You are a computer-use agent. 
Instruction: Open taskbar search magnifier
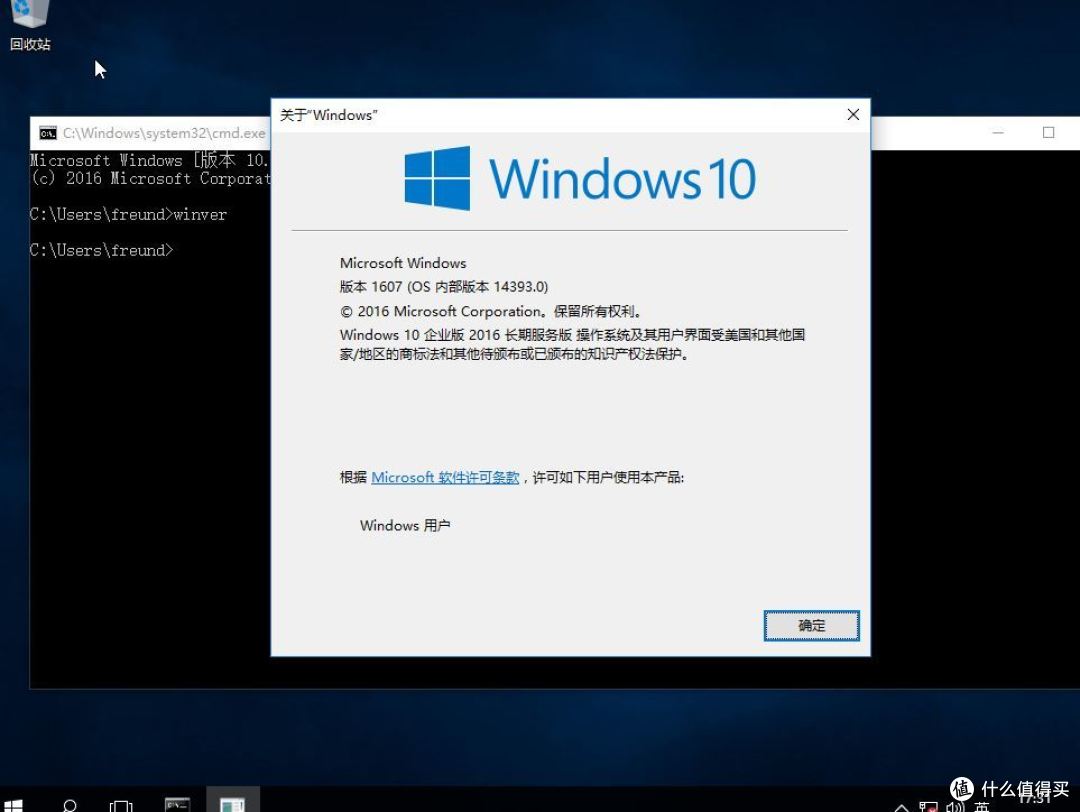(x=70, y=804)
